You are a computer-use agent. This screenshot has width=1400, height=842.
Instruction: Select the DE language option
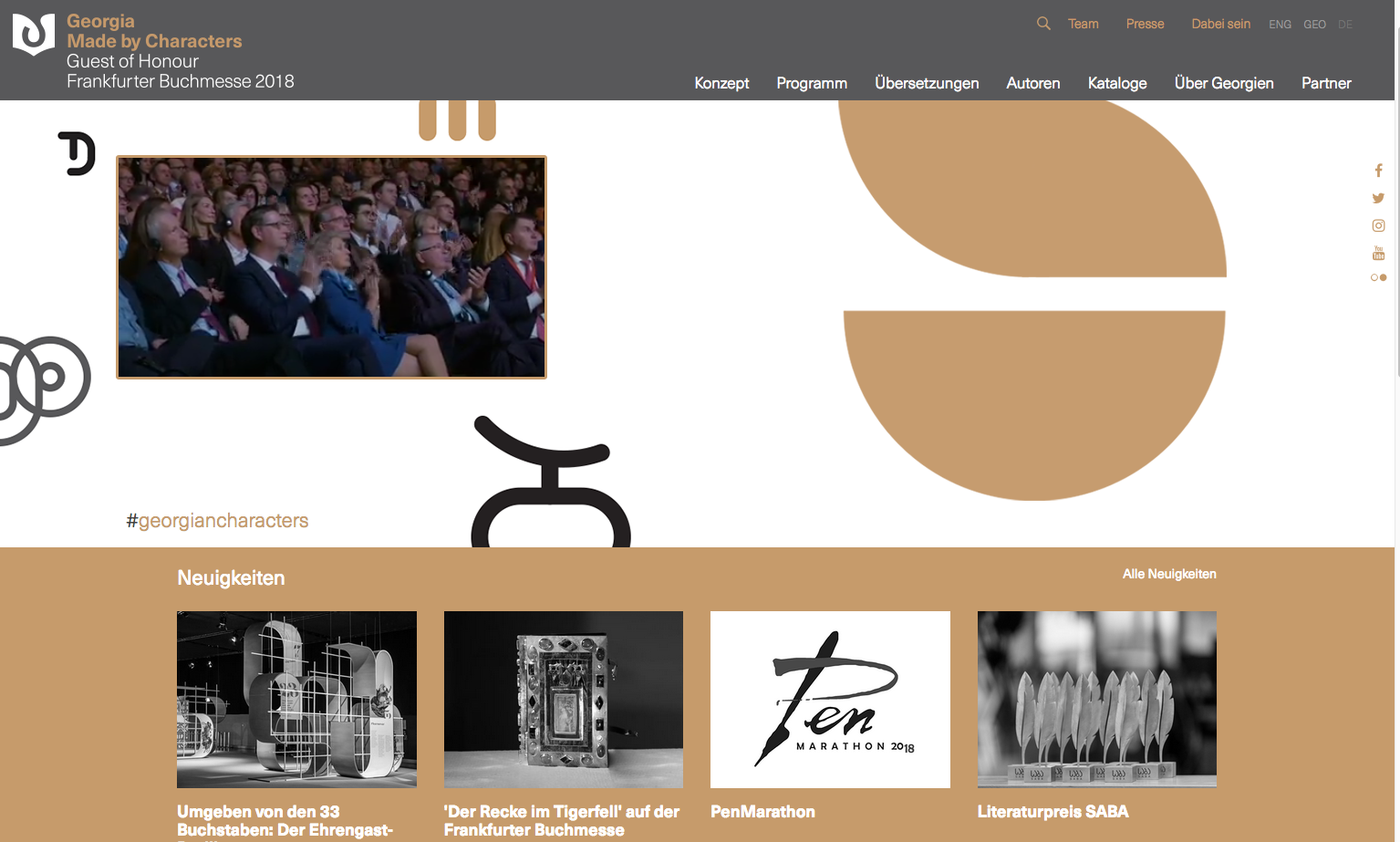click(x=1345, y=25)
